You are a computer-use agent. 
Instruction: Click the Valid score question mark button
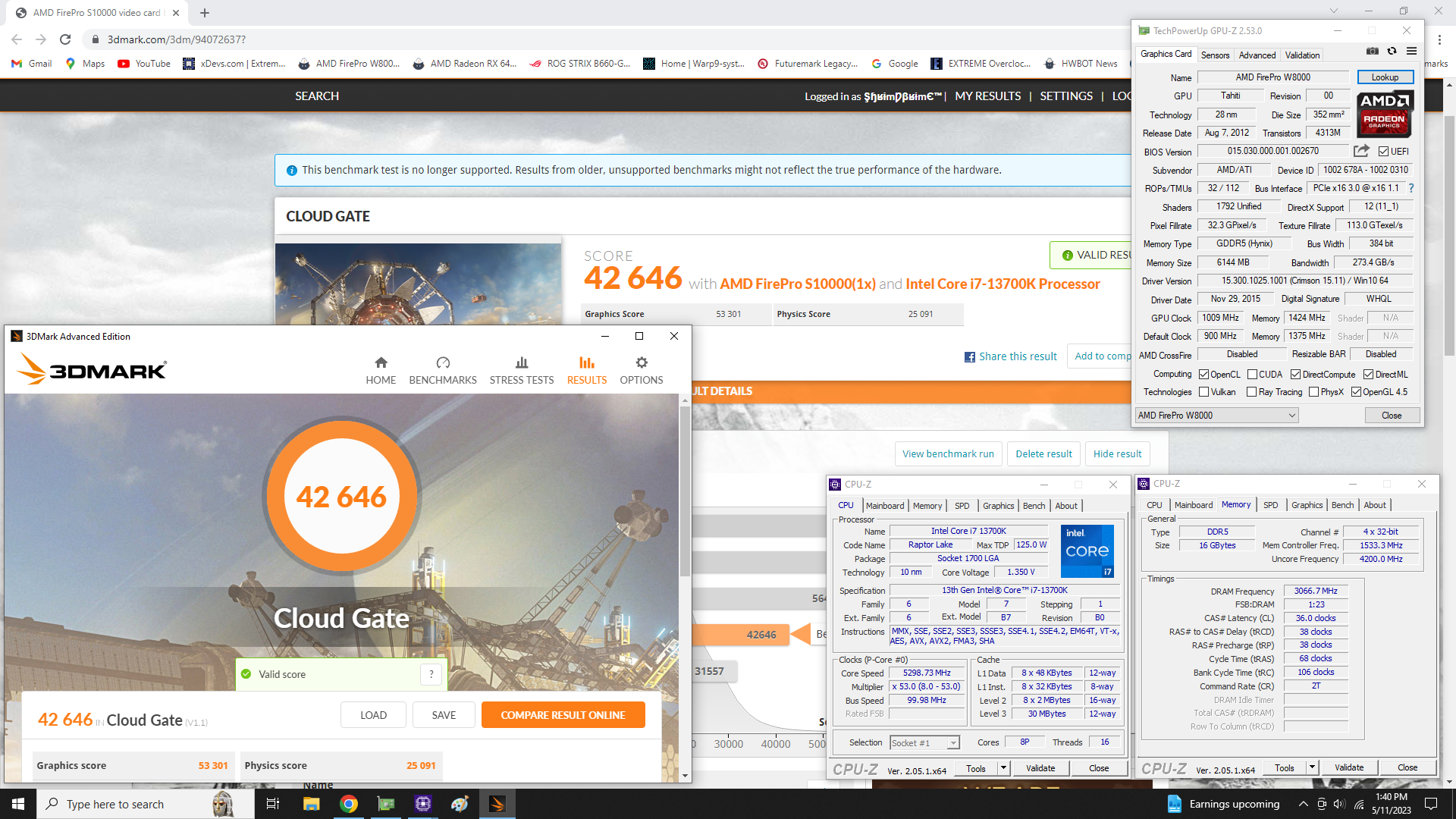(431, 674)
